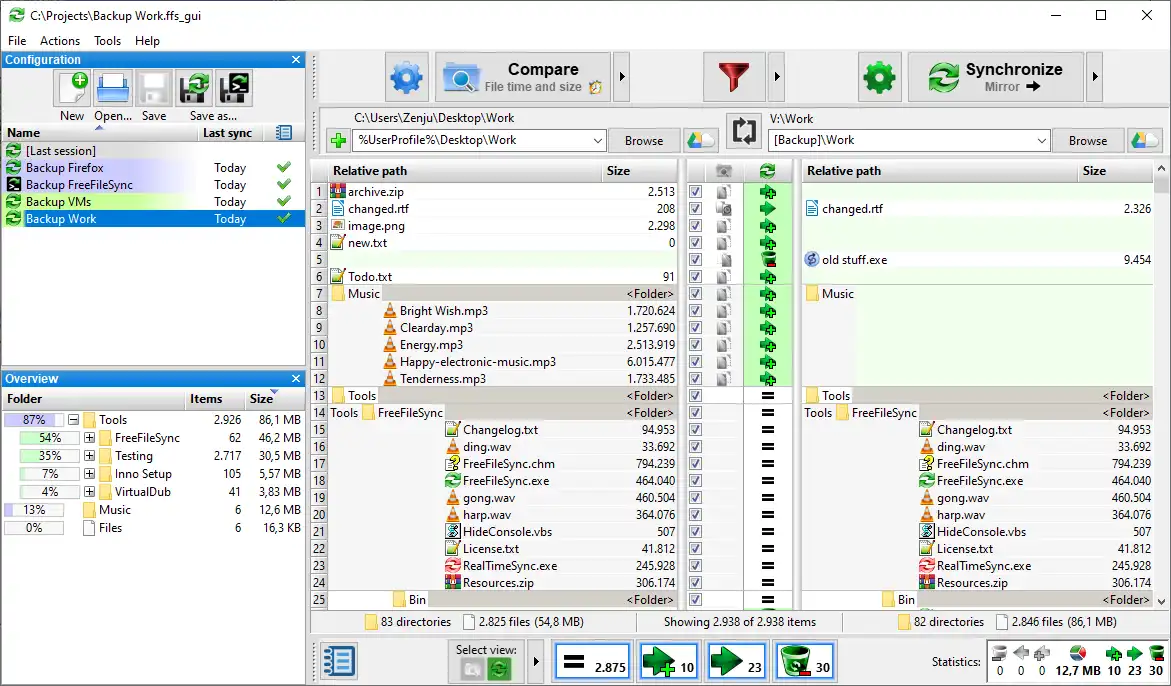Image resolution: width=1171 pixels, height=686 pixels.
Task: Open cloud storage for left folder
Action: point(701,140)
